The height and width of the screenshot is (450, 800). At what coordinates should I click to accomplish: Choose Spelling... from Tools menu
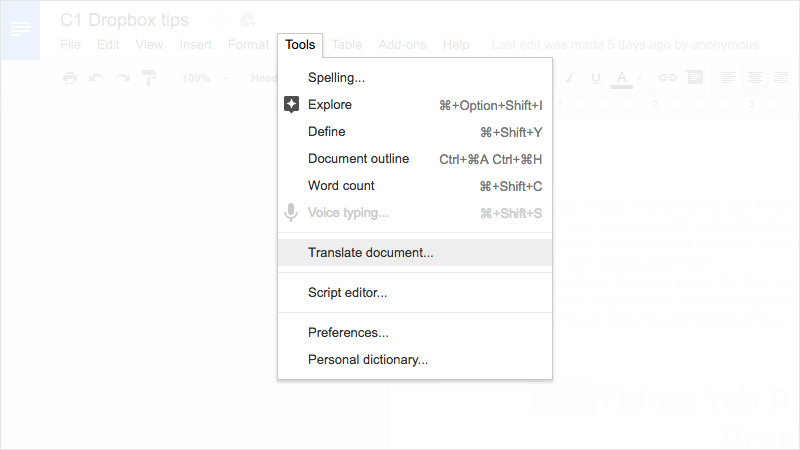(415, 78)
